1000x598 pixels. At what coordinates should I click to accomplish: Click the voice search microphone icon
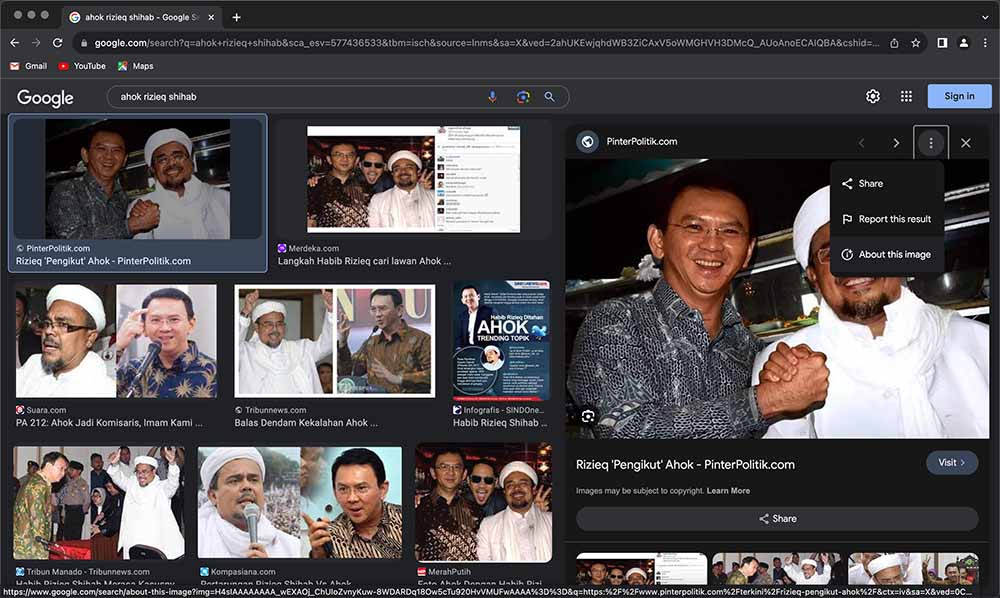[492, 97]
